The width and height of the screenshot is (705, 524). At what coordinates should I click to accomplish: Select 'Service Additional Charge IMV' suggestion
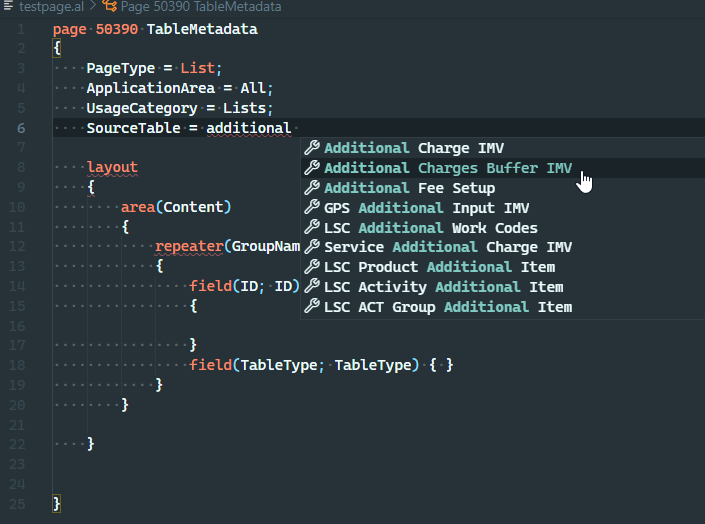[503, 247]
